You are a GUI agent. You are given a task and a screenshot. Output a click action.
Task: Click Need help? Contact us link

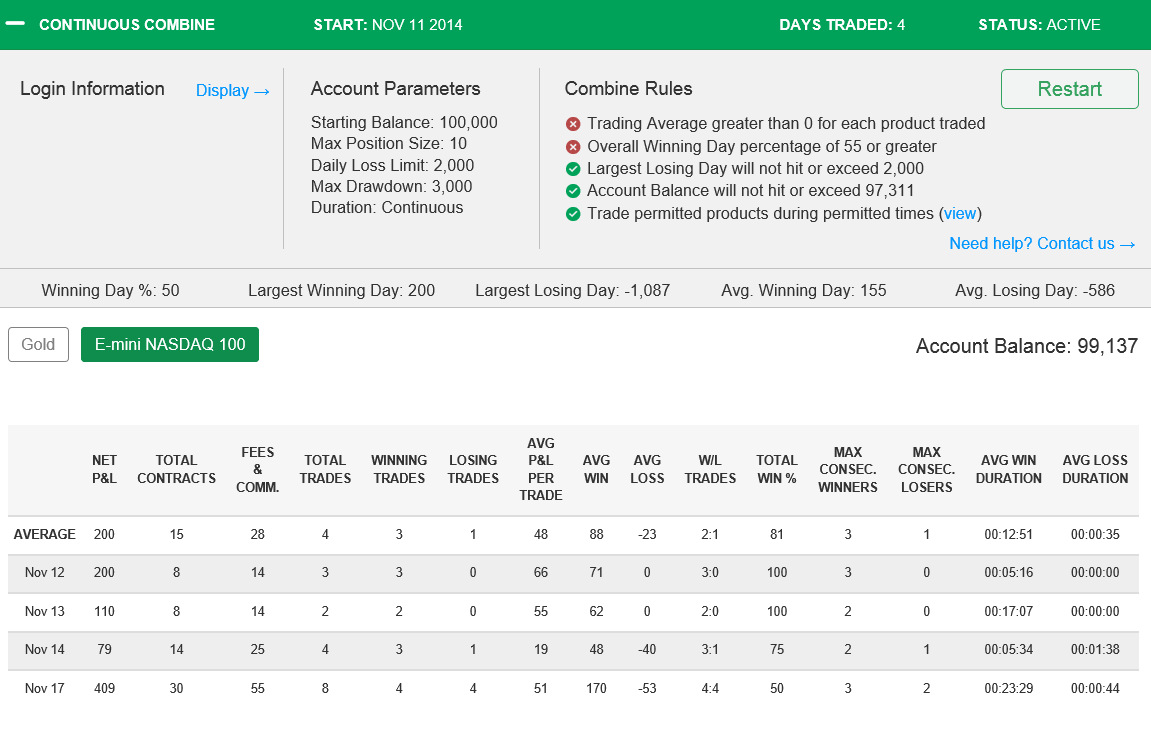click(1042, 243)
